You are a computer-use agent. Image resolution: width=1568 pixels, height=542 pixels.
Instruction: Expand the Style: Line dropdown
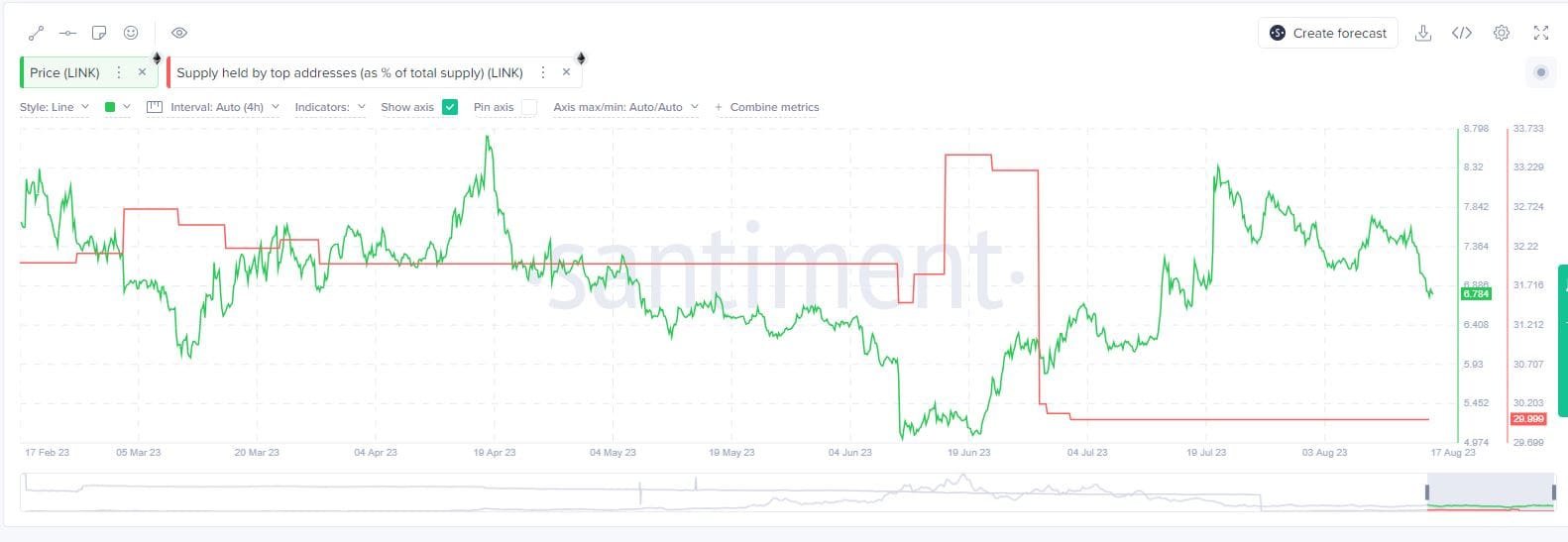pos(55,107)
